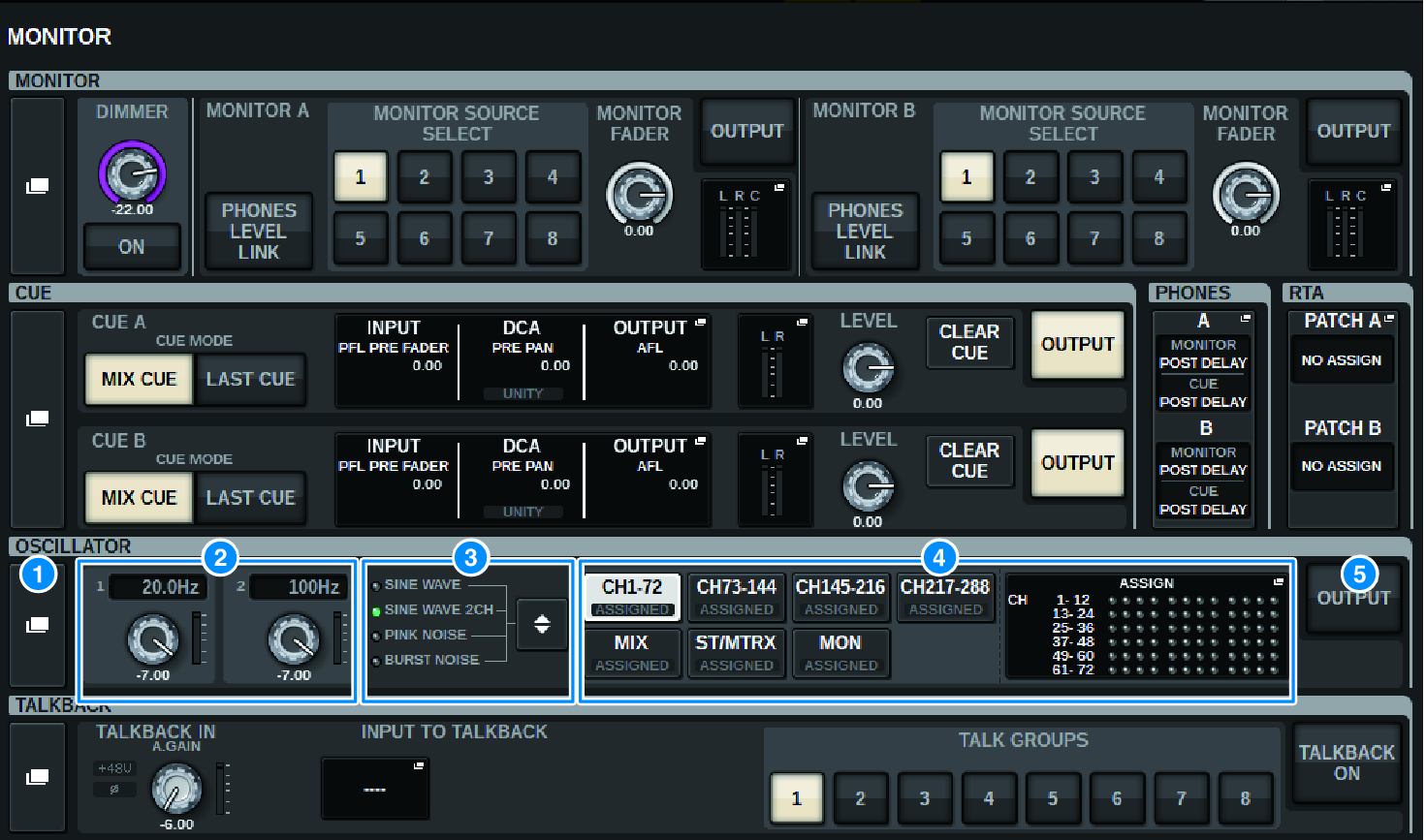
Task: Open the MONITOR section library icon
Action: pyautogui.click(x=37, y=185)
